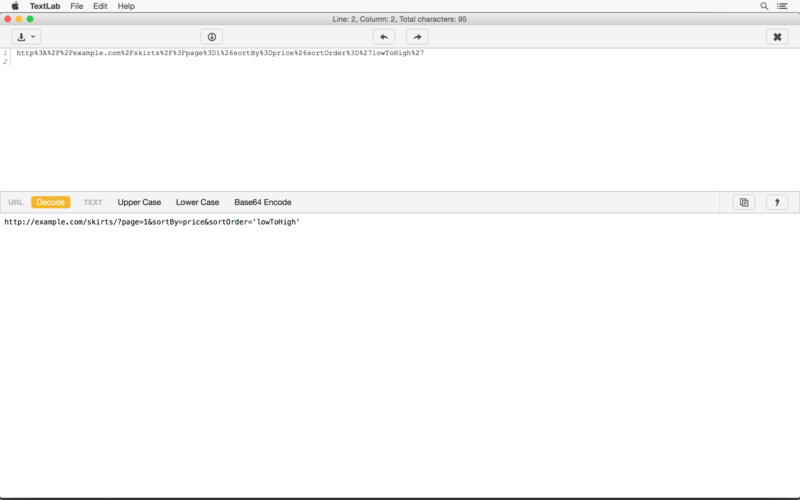The image size is (800, 500).
Task: Click the download arrow circle icon
Action: coord(212,37)
